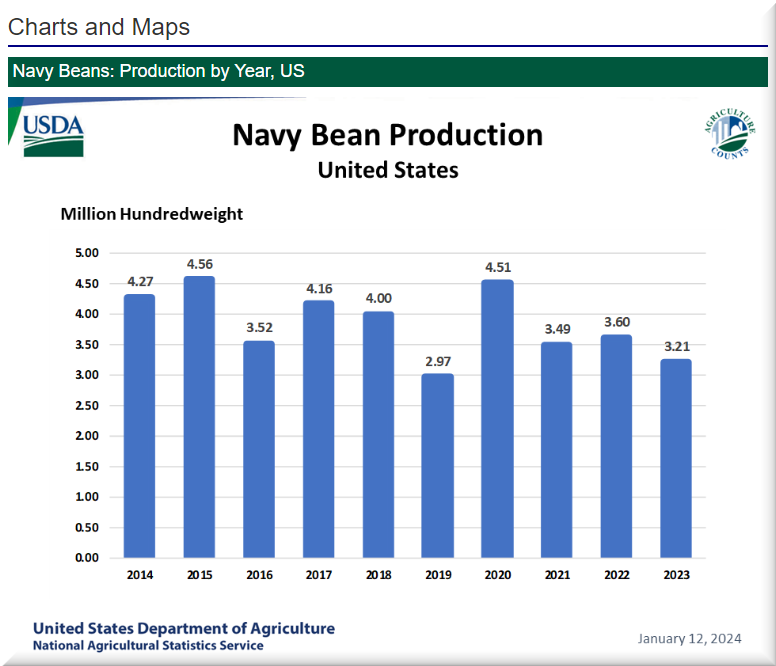Select the 2014 bar showing 4.27
Screen dimensions: 776x666
(139, 425)
